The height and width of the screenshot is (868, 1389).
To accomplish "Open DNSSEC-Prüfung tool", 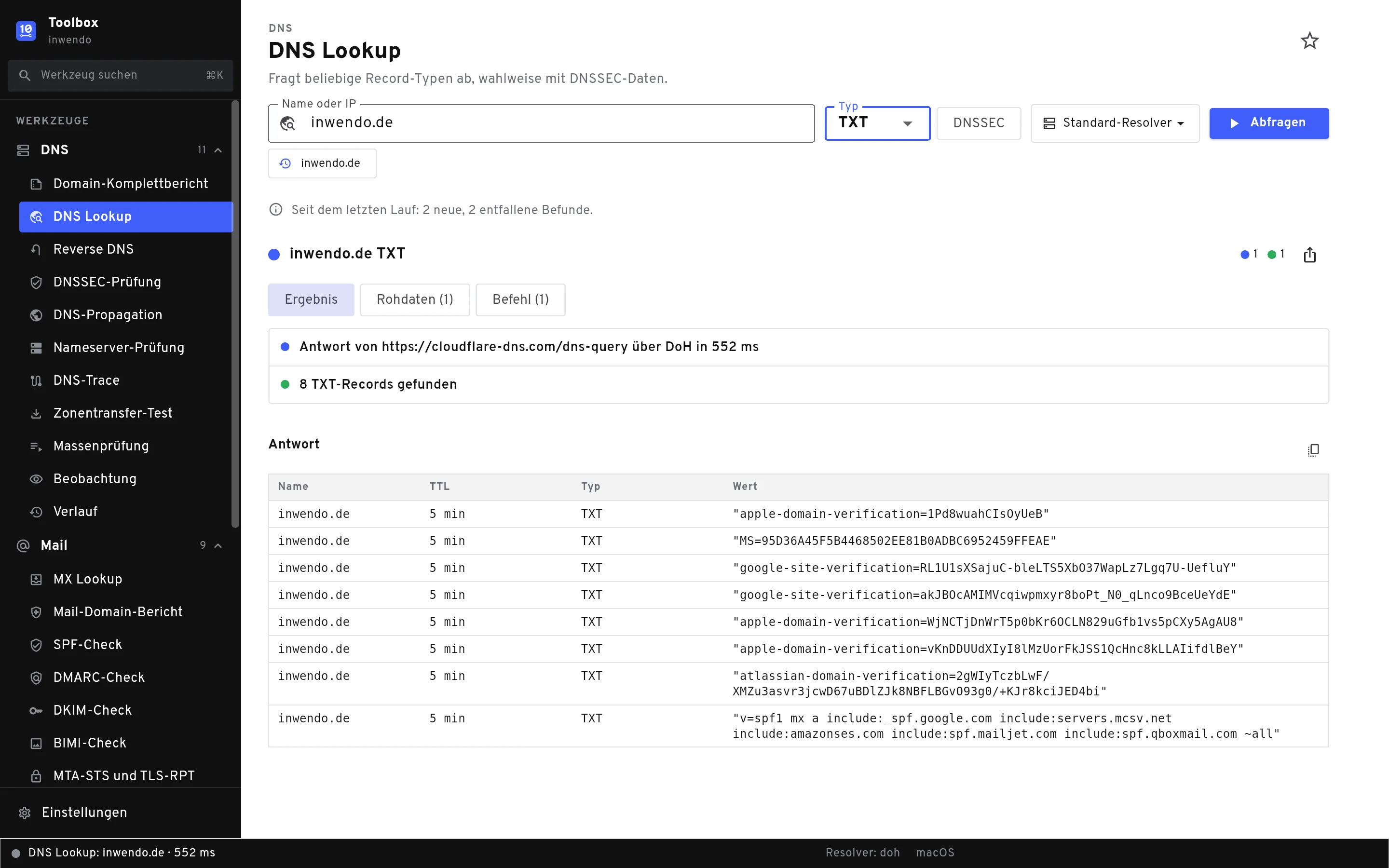I will point(126,282).
